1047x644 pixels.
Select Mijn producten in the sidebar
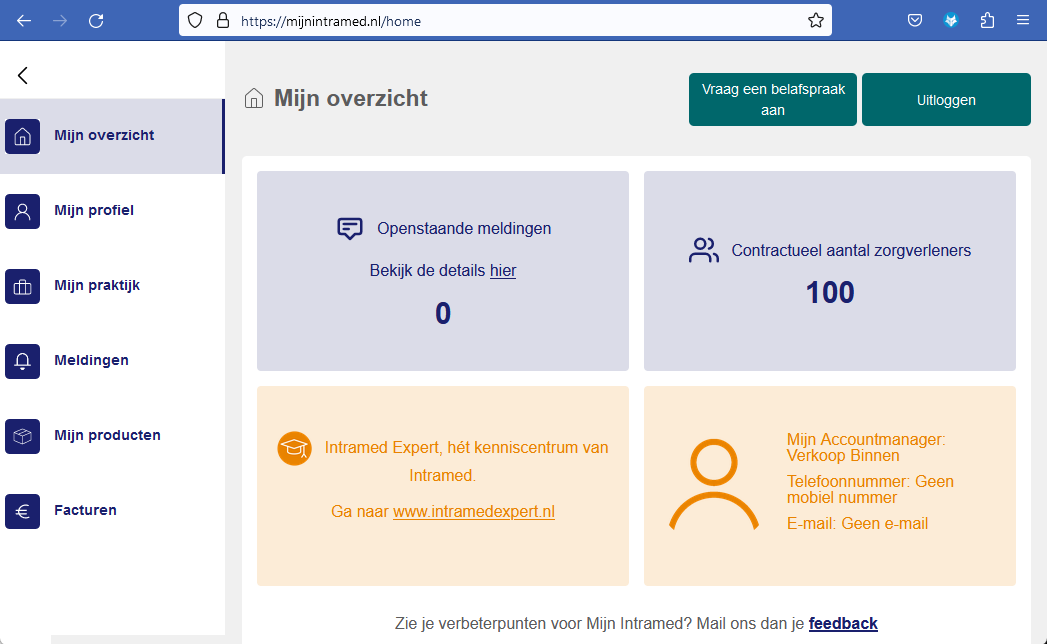point(112,435)
